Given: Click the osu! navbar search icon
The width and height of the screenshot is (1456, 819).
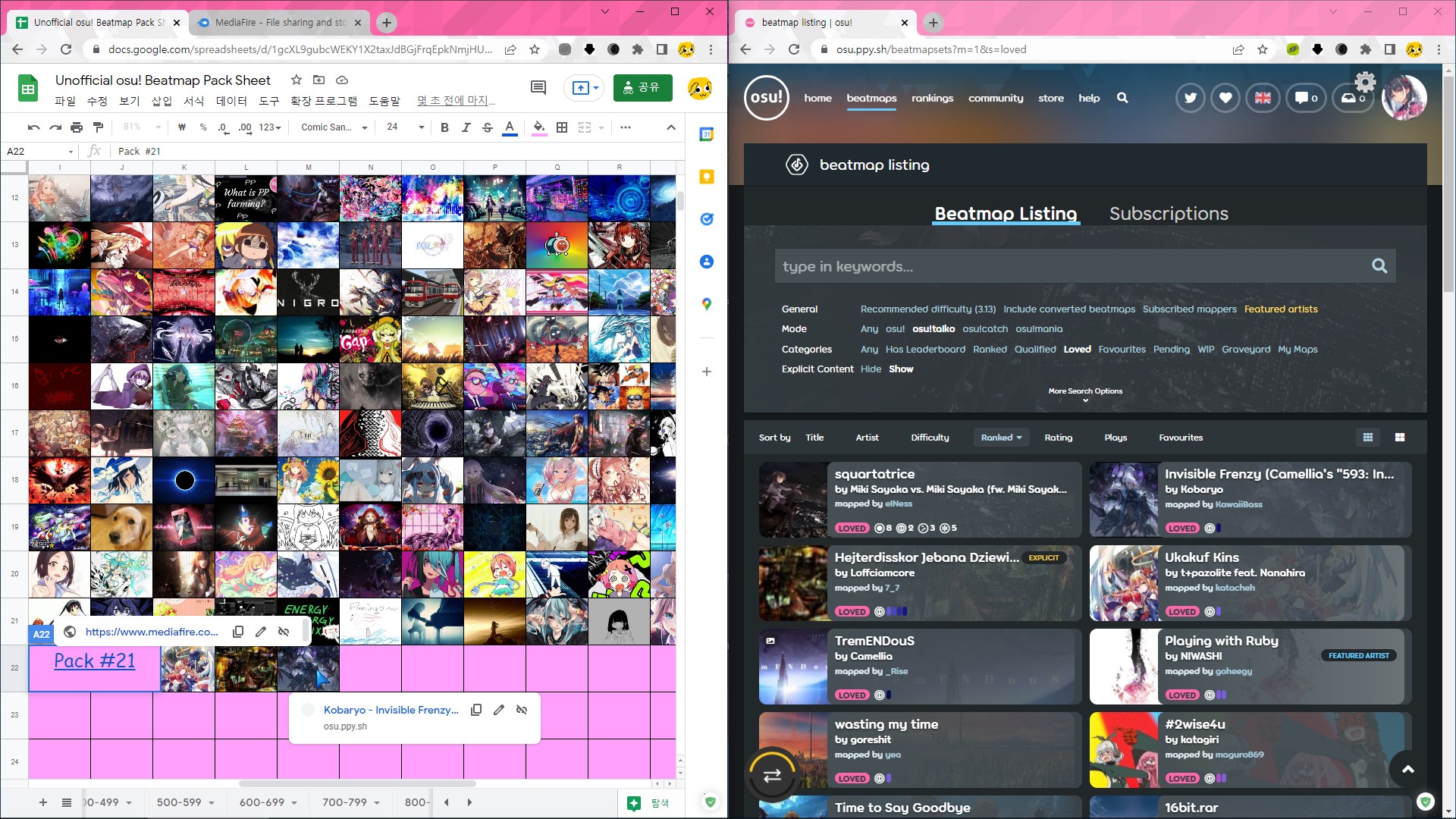Looking at the screenshot, I should [1122, 98].
